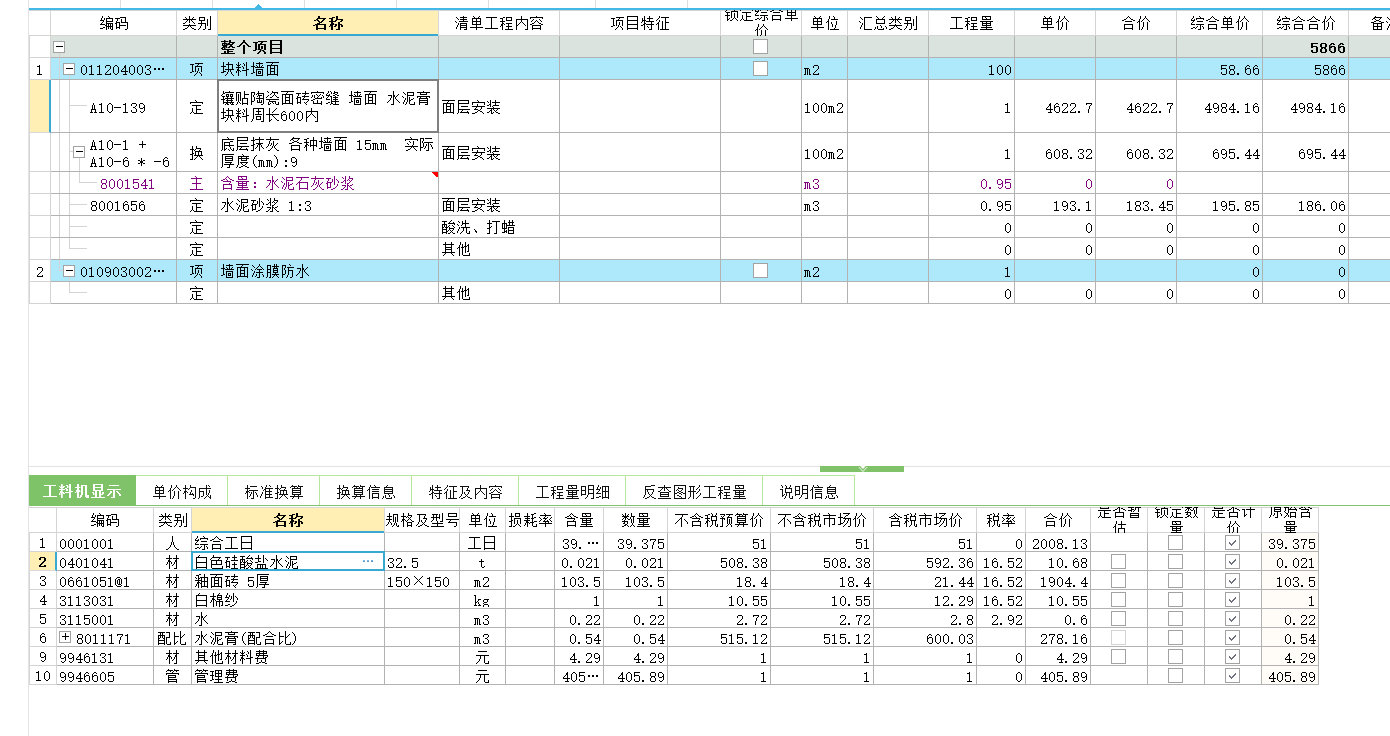This screenshot has width=1390, height=736.
Task: Switch to 工料机显示 tab
Action: (82, 491)
